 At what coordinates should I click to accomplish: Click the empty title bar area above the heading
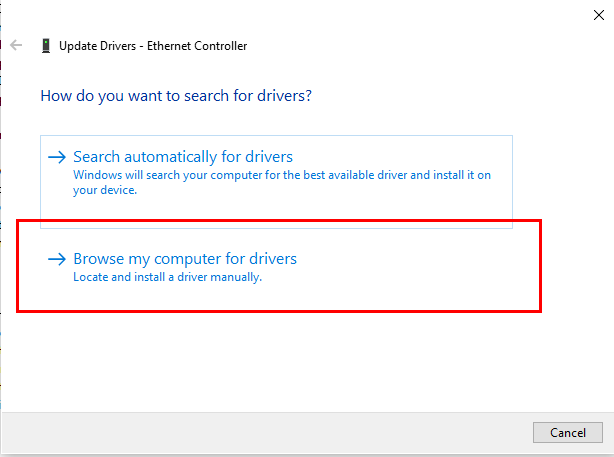[x=400, y=45]
